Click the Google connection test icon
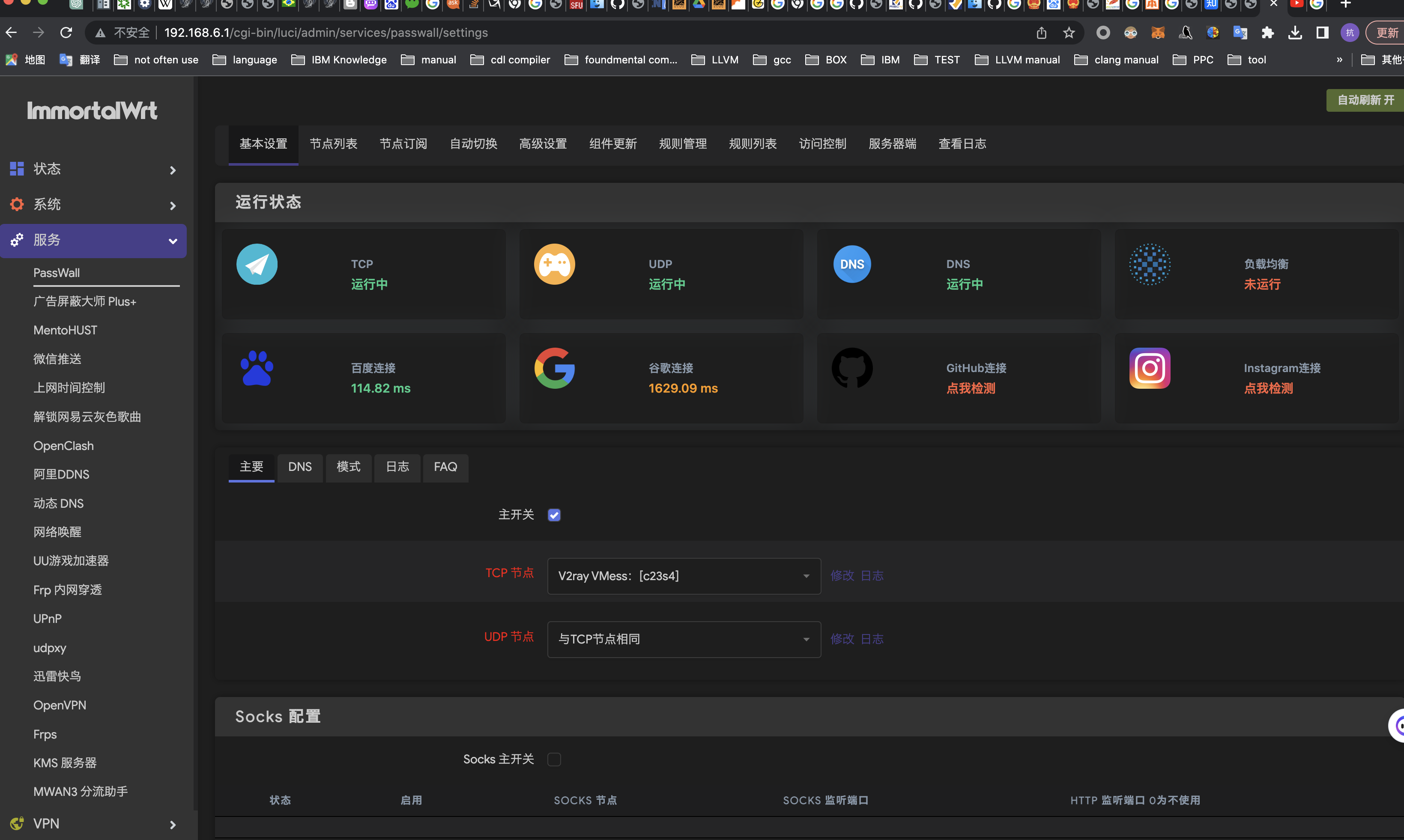Viewport: 1404px width, 840px height. coord(554,369)
